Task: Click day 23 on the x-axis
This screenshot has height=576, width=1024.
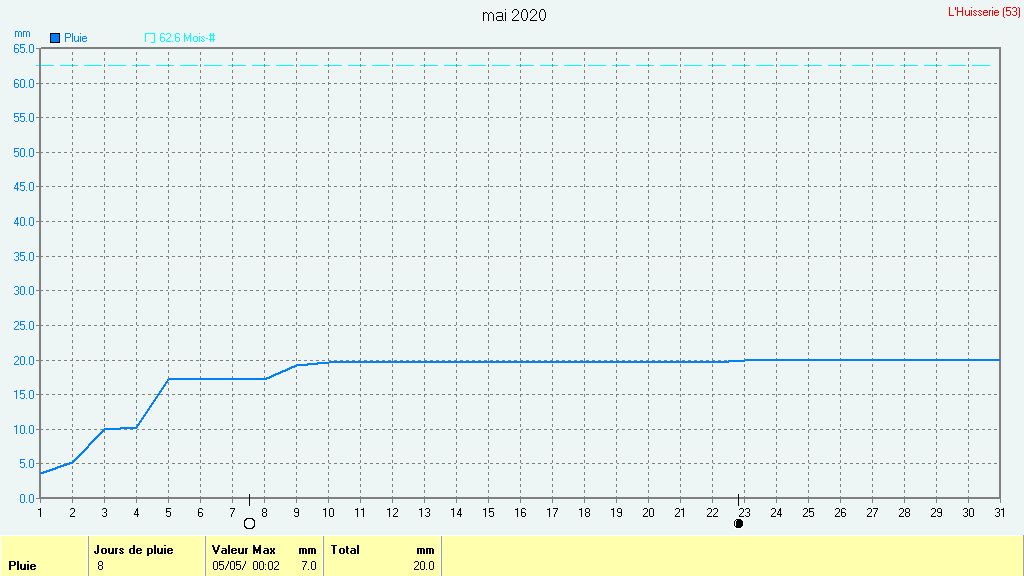Action: tap(744, 513)
